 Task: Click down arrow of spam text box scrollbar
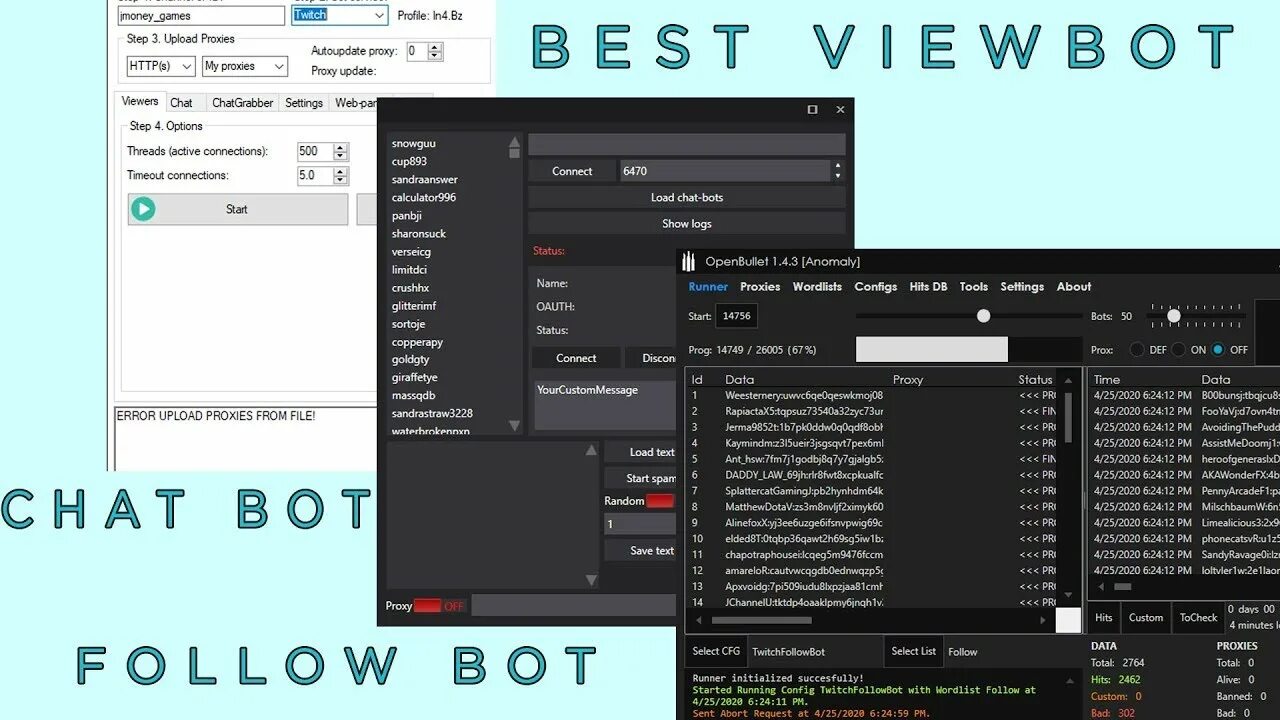[x=591, y=580]
